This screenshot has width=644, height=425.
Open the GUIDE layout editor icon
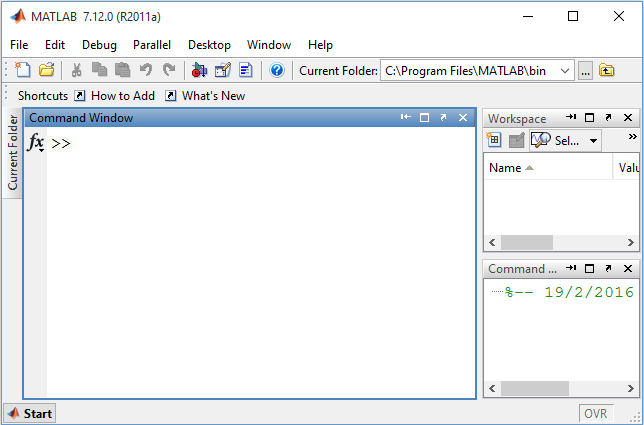coord(223,70)
